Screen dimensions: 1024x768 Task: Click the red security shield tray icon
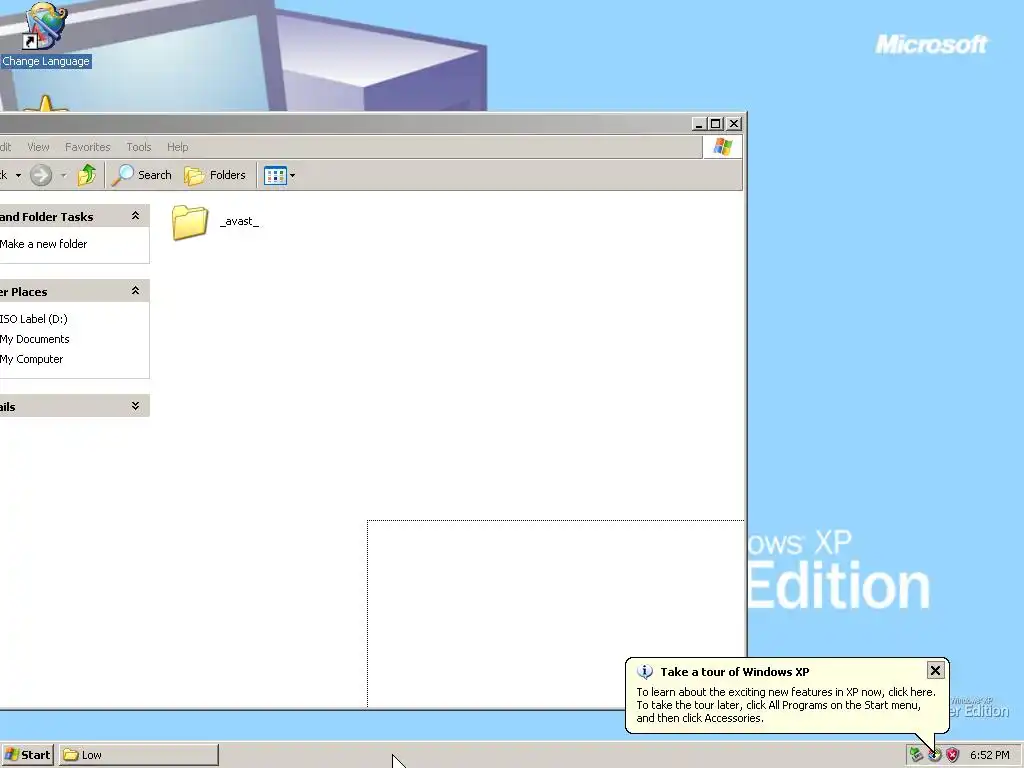[953, 755]
